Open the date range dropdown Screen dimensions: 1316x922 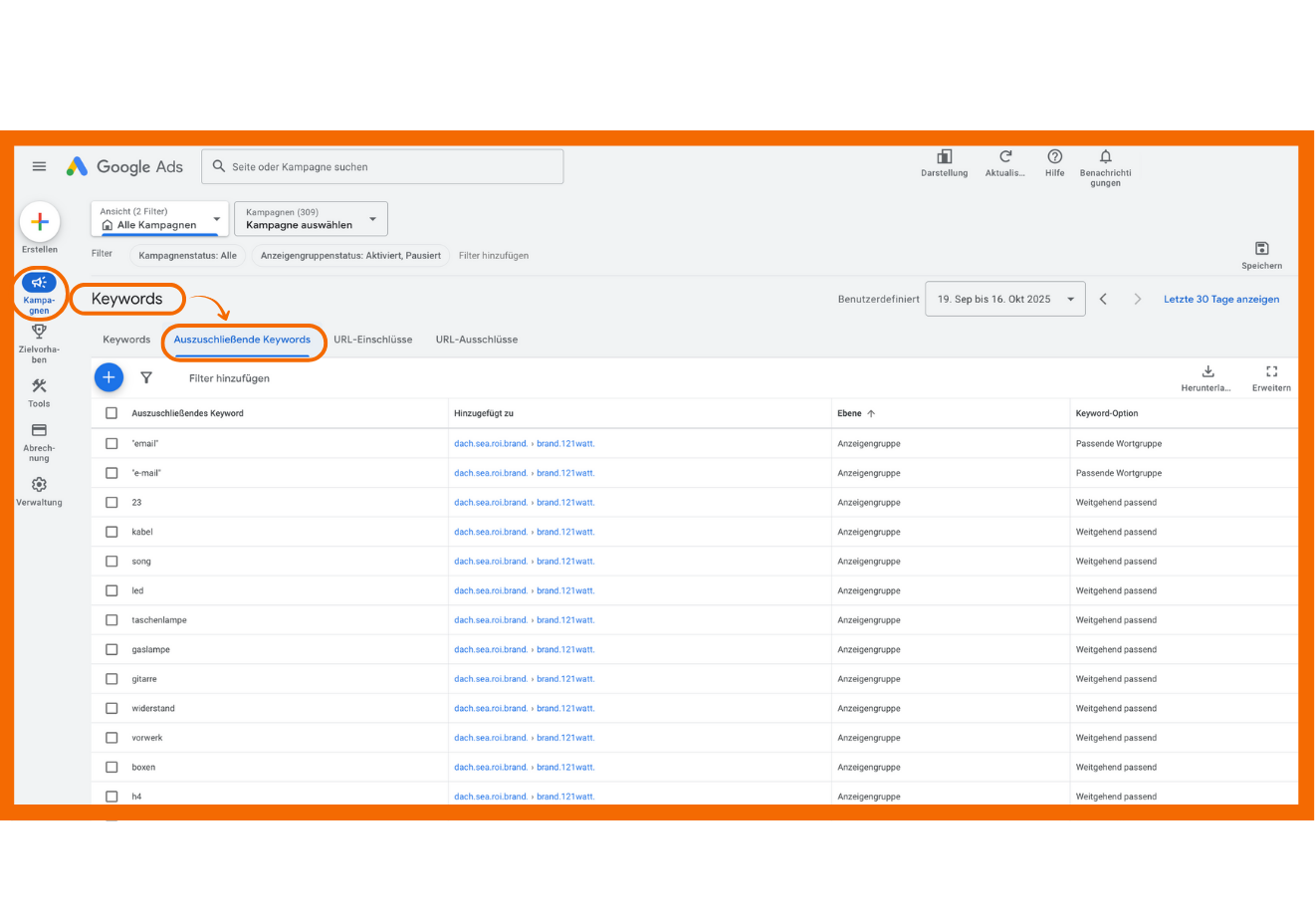click(1004, 299)
